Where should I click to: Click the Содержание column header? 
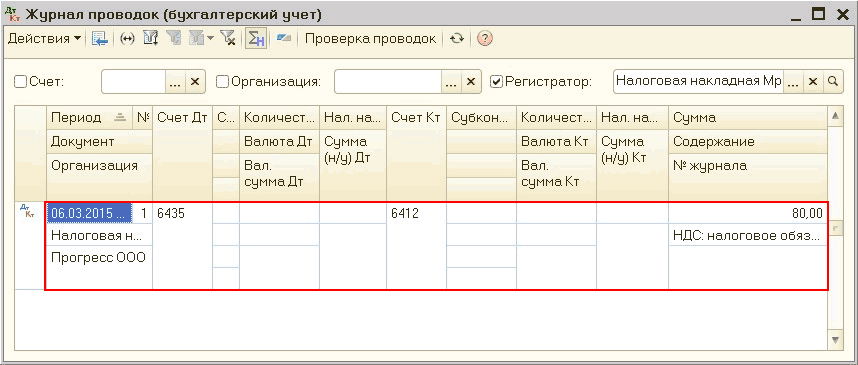pos(747,142)
